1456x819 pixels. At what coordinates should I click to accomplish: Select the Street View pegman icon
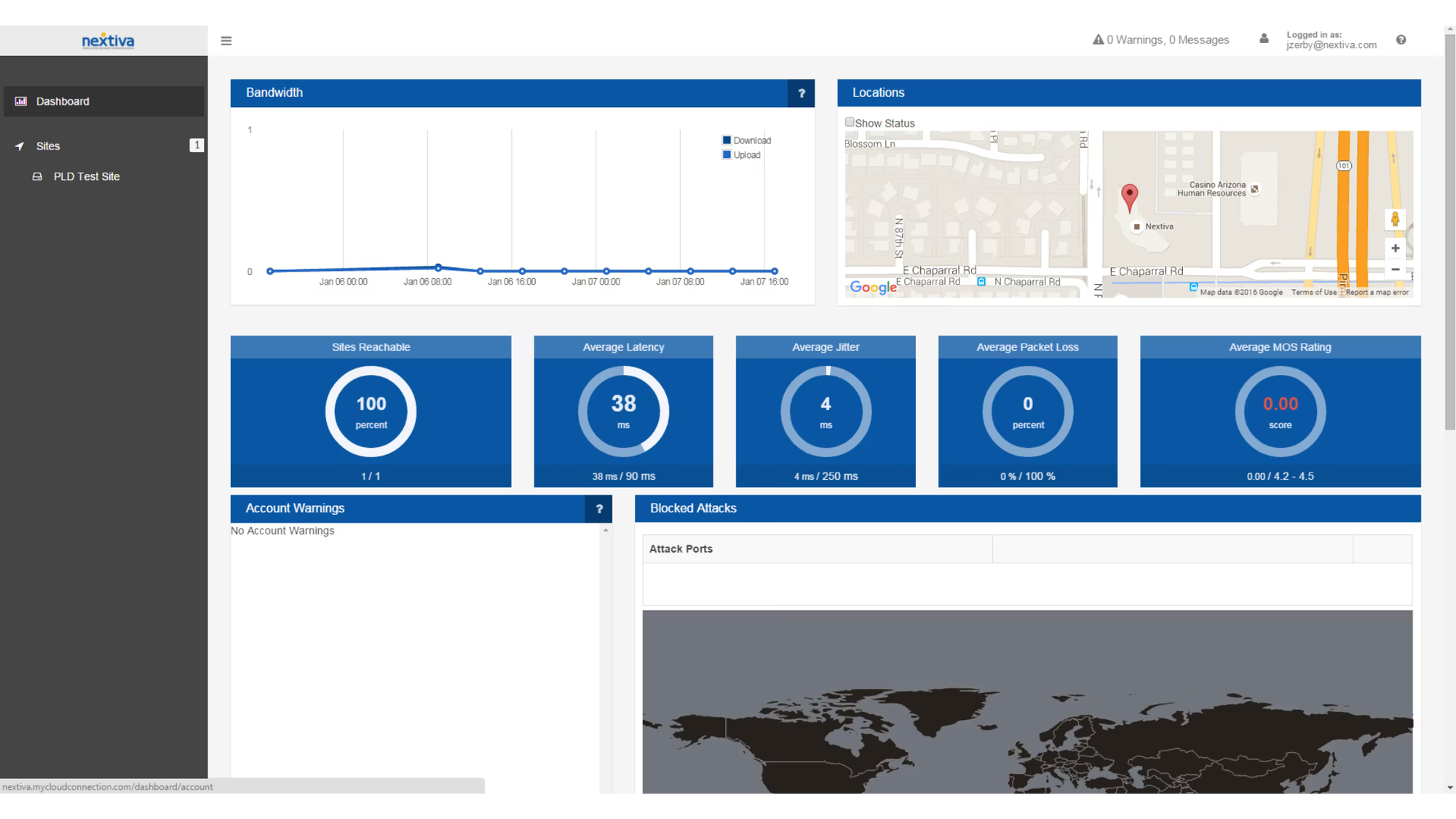[1395, 219]
